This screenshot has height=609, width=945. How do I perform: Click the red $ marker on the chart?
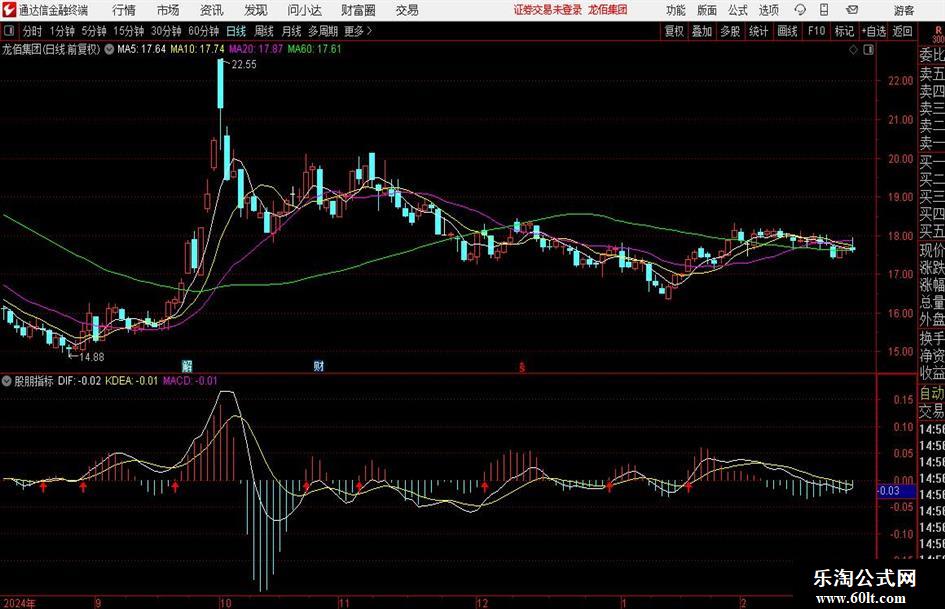(x=522, y=367)
